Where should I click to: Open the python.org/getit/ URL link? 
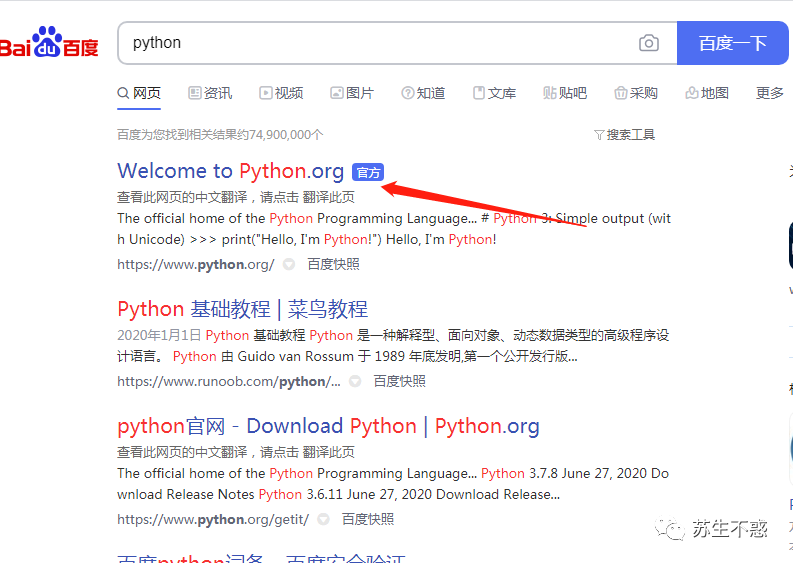(213, 519)
